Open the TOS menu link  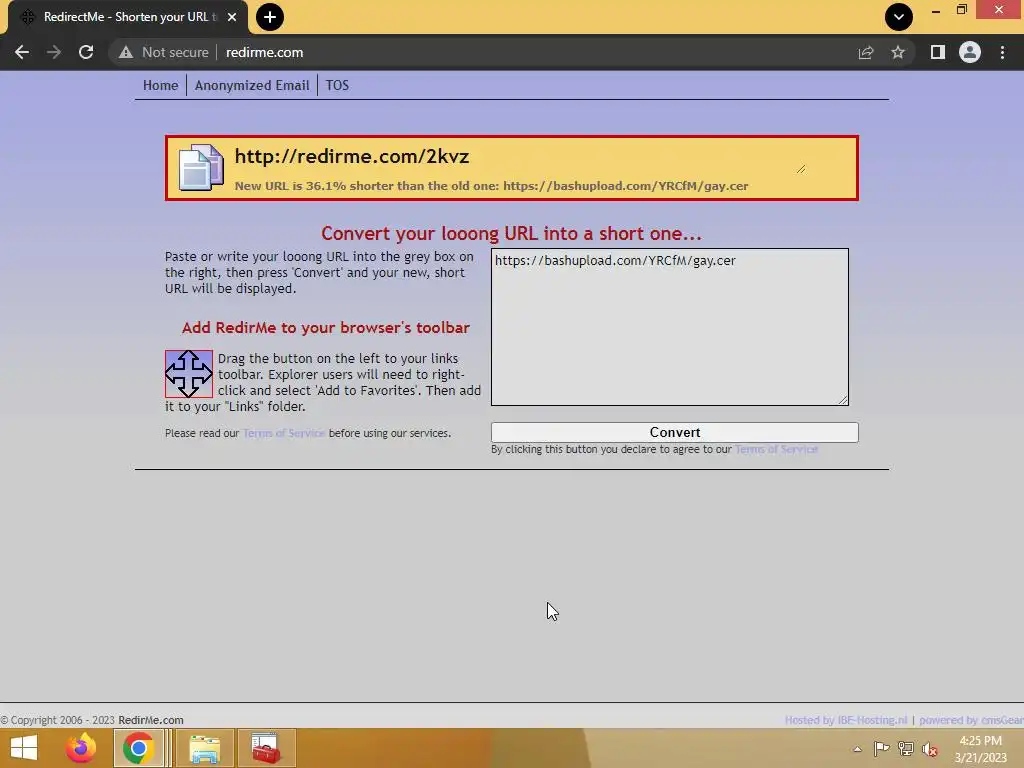337,86
